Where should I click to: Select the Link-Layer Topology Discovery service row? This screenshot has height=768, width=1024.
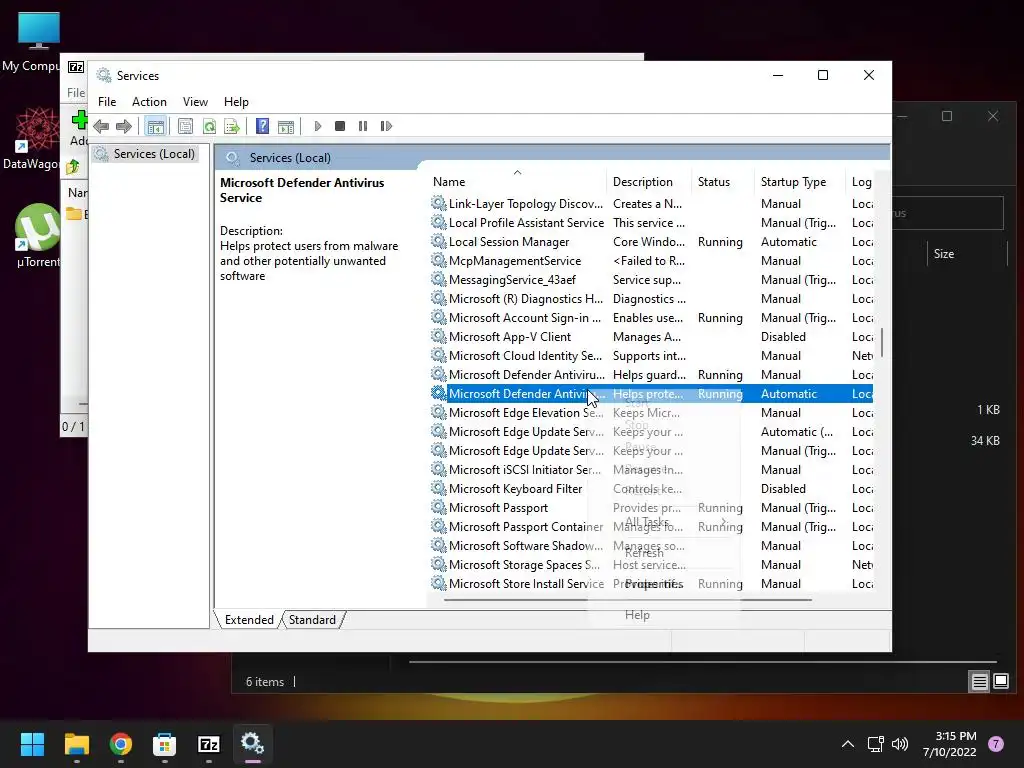click(x=652, y=204)
